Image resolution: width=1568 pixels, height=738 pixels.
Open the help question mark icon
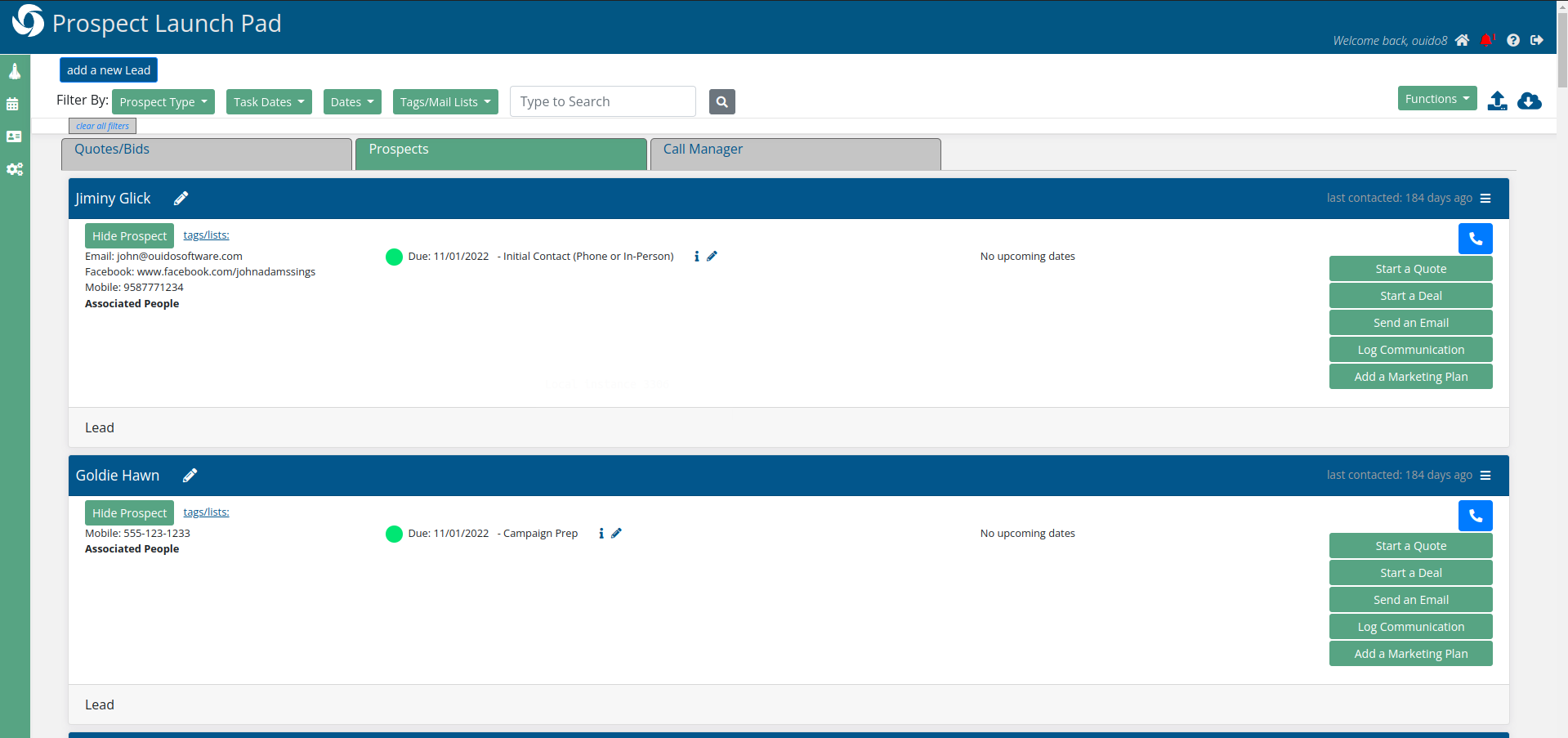(1513, 40)
